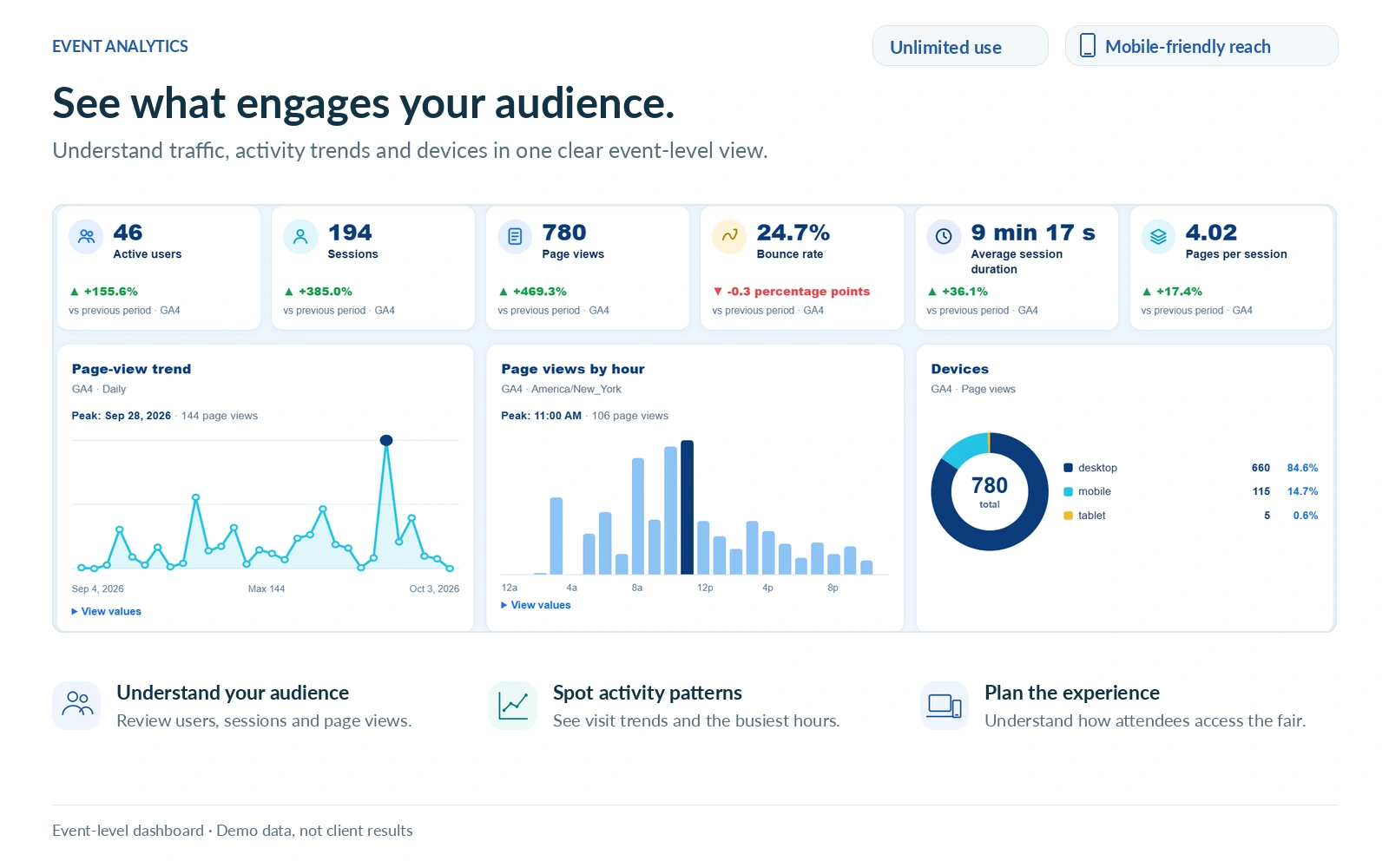Click the Sep 4, 2026 axis label
The width and height of the screenshot is (1389, 868).
click(97, 589)
